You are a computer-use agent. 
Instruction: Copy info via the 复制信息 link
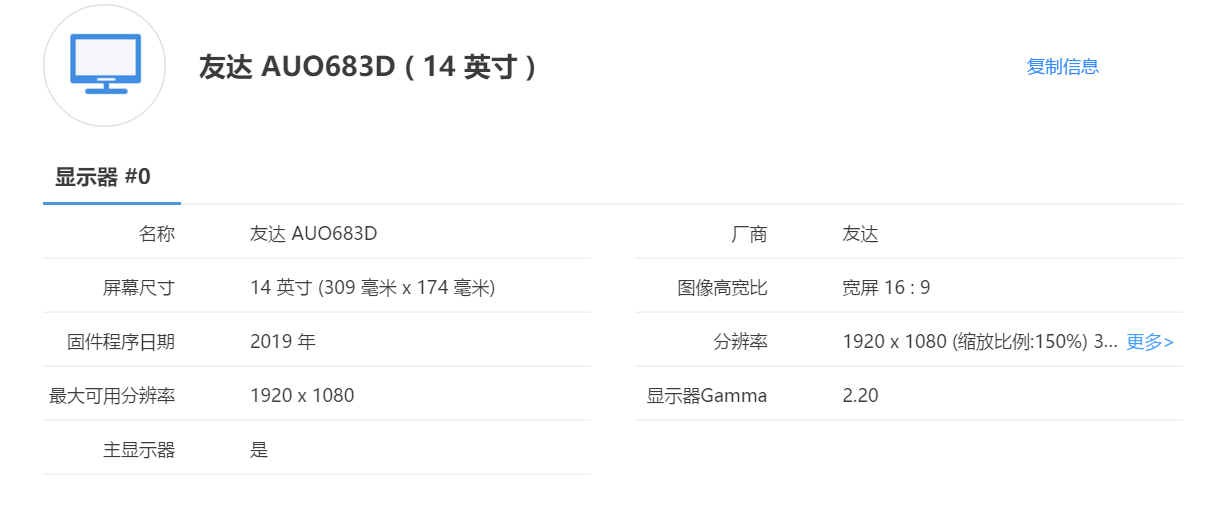[x=1062, y=67]
